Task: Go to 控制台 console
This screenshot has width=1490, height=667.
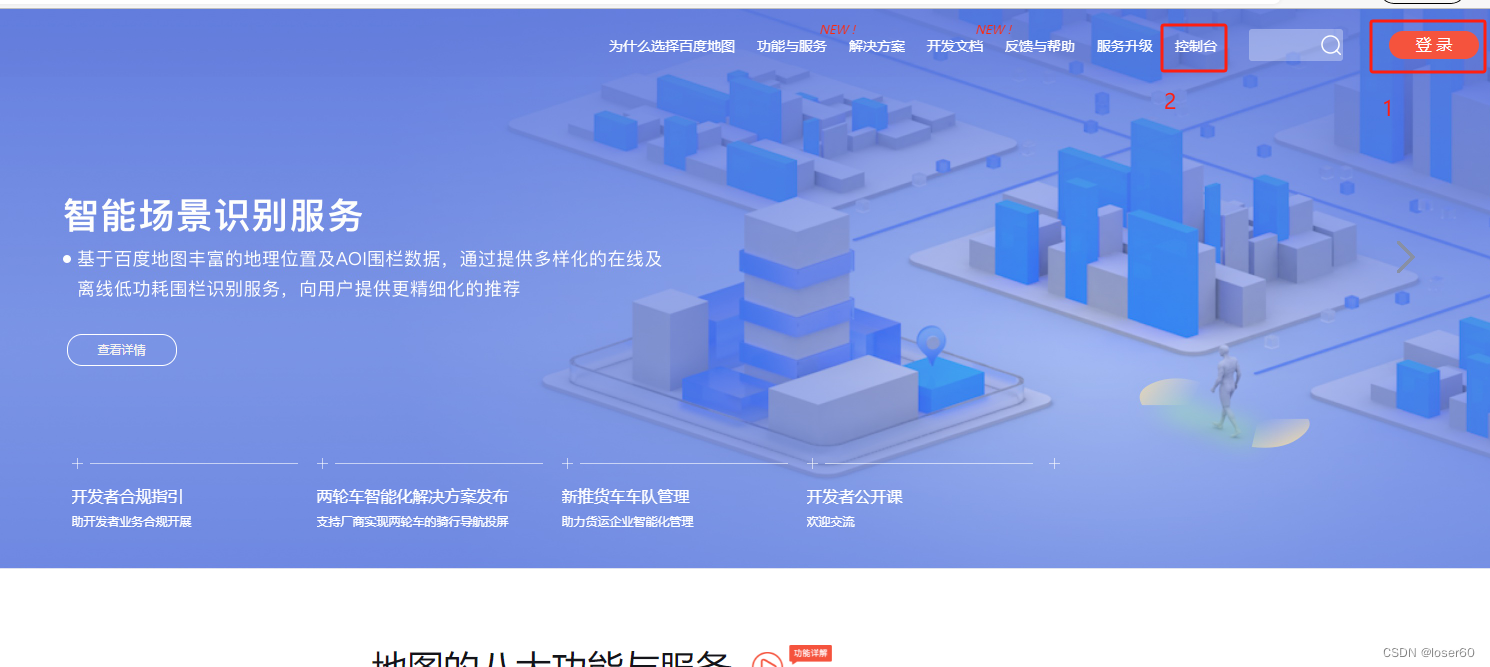Action: pyautogui.click(x=1196, y=46)
